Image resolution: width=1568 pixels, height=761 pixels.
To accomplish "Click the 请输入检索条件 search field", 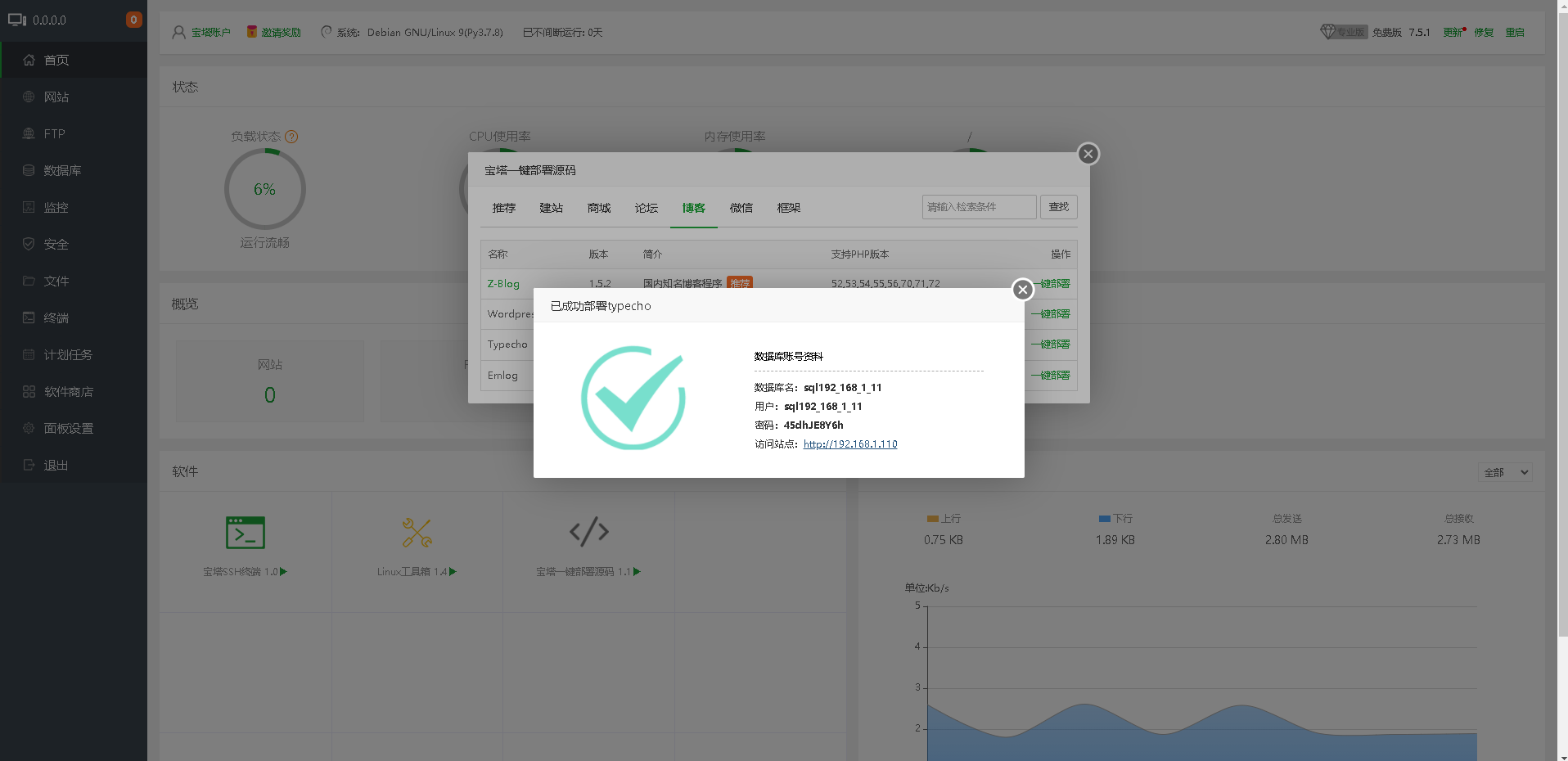I will [x=979, y=207].
